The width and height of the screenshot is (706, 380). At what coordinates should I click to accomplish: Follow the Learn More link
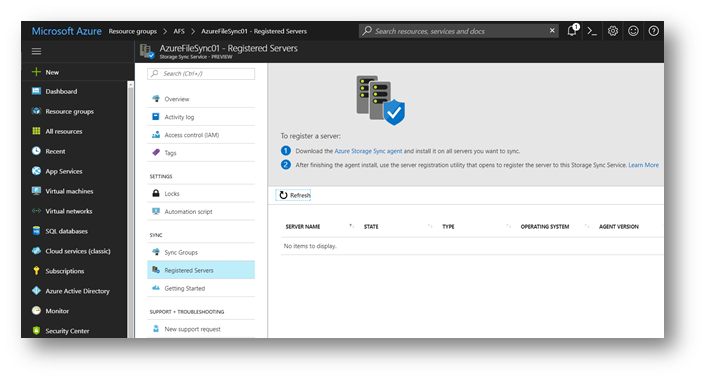tap(643, 165)
